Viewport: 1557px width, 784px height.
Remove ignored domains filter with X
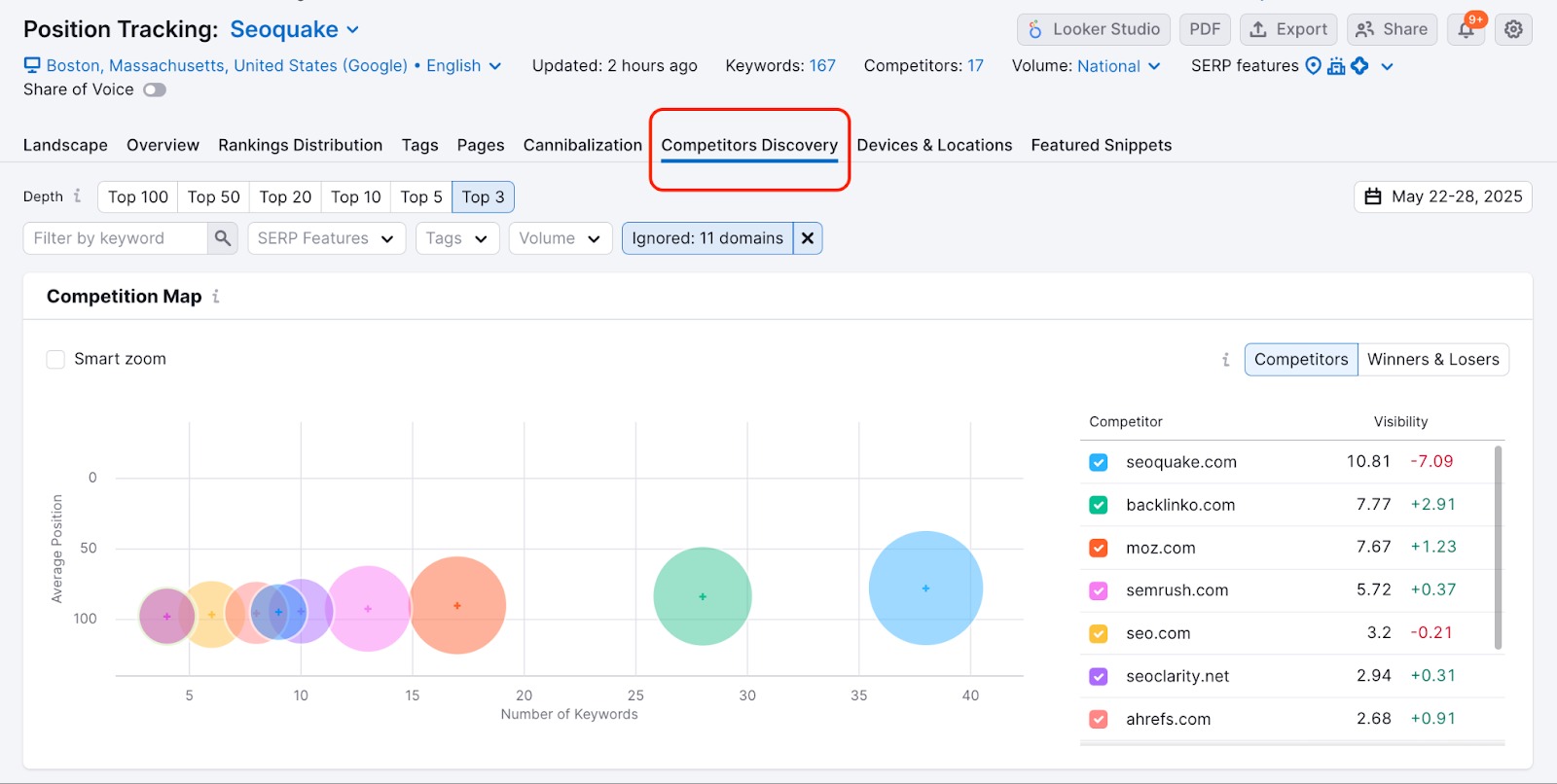(808, 238)
